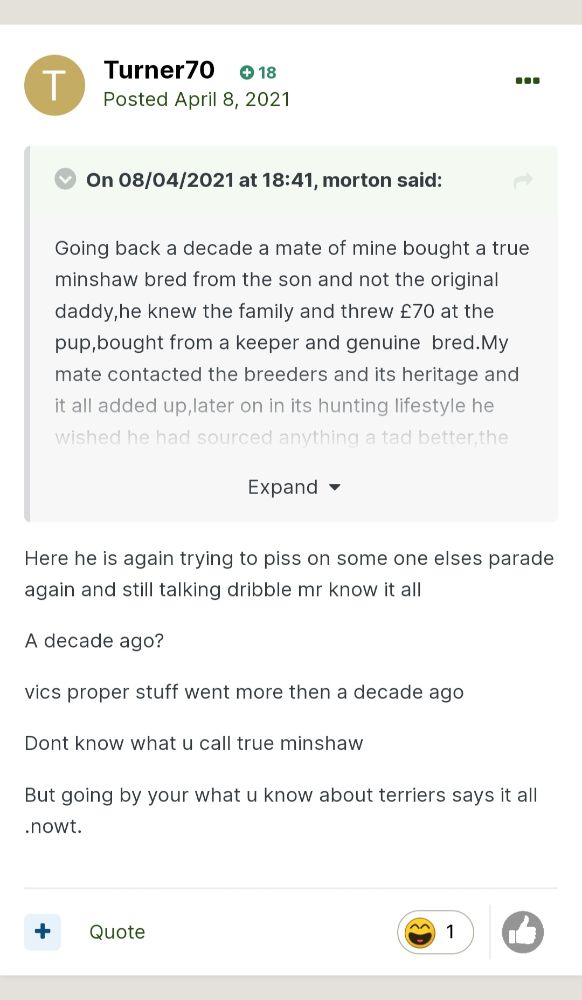Click the arrow beside Expand

click(x=334, y=488)
